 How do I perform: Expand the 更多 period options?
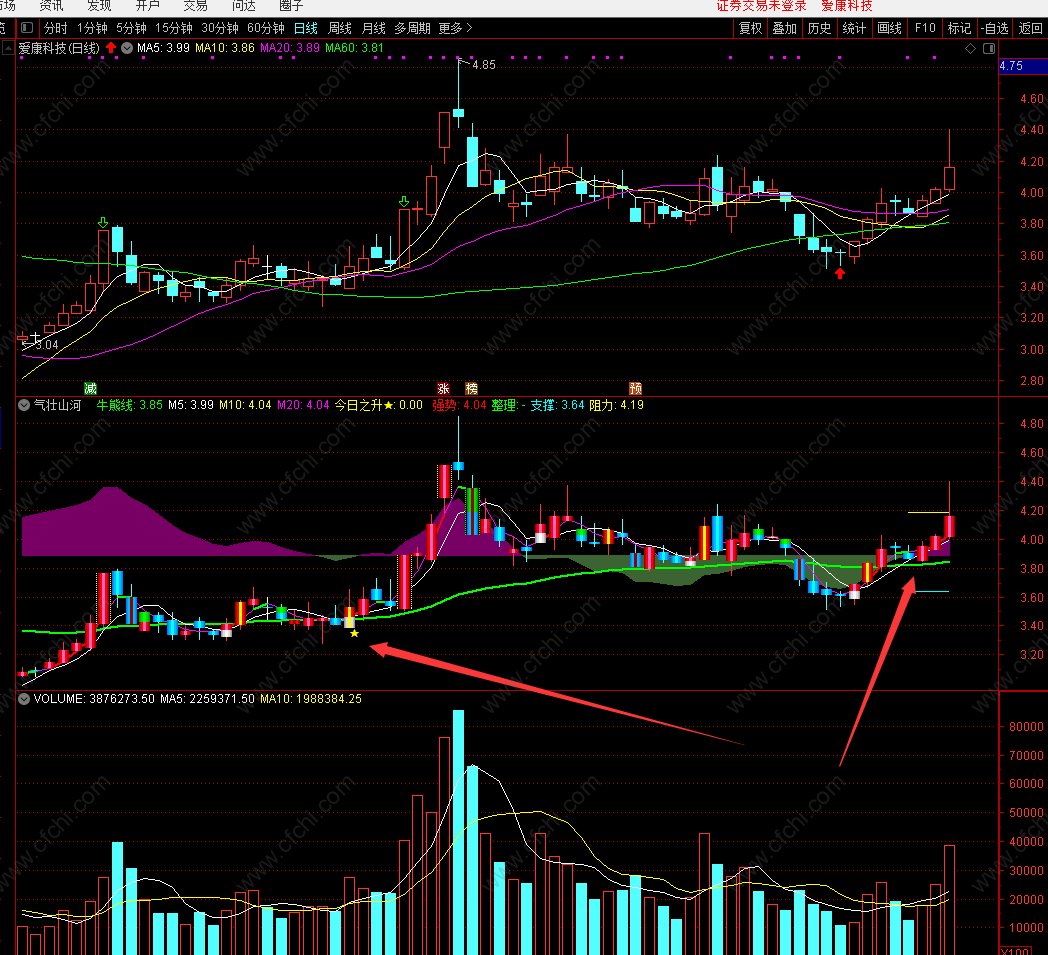click(455, 28)
